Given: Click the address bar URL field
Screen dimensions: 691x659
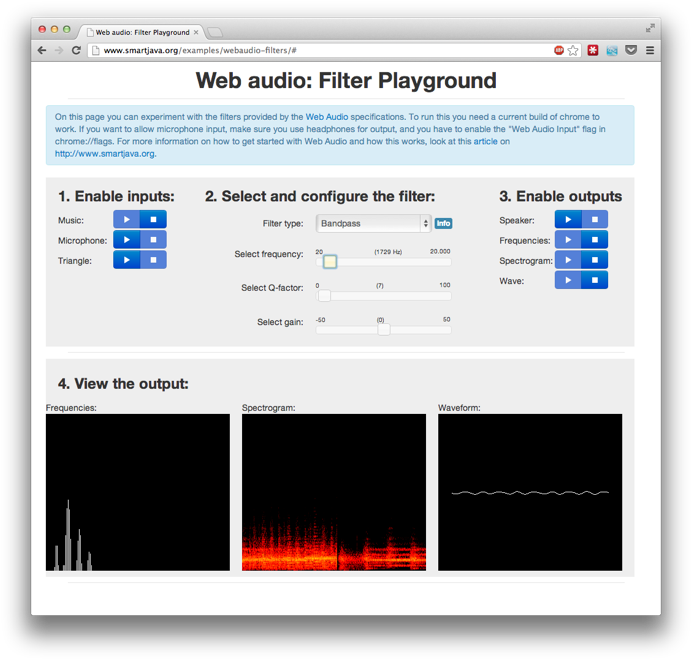Looking at the screenshot, I should point(326,51).
